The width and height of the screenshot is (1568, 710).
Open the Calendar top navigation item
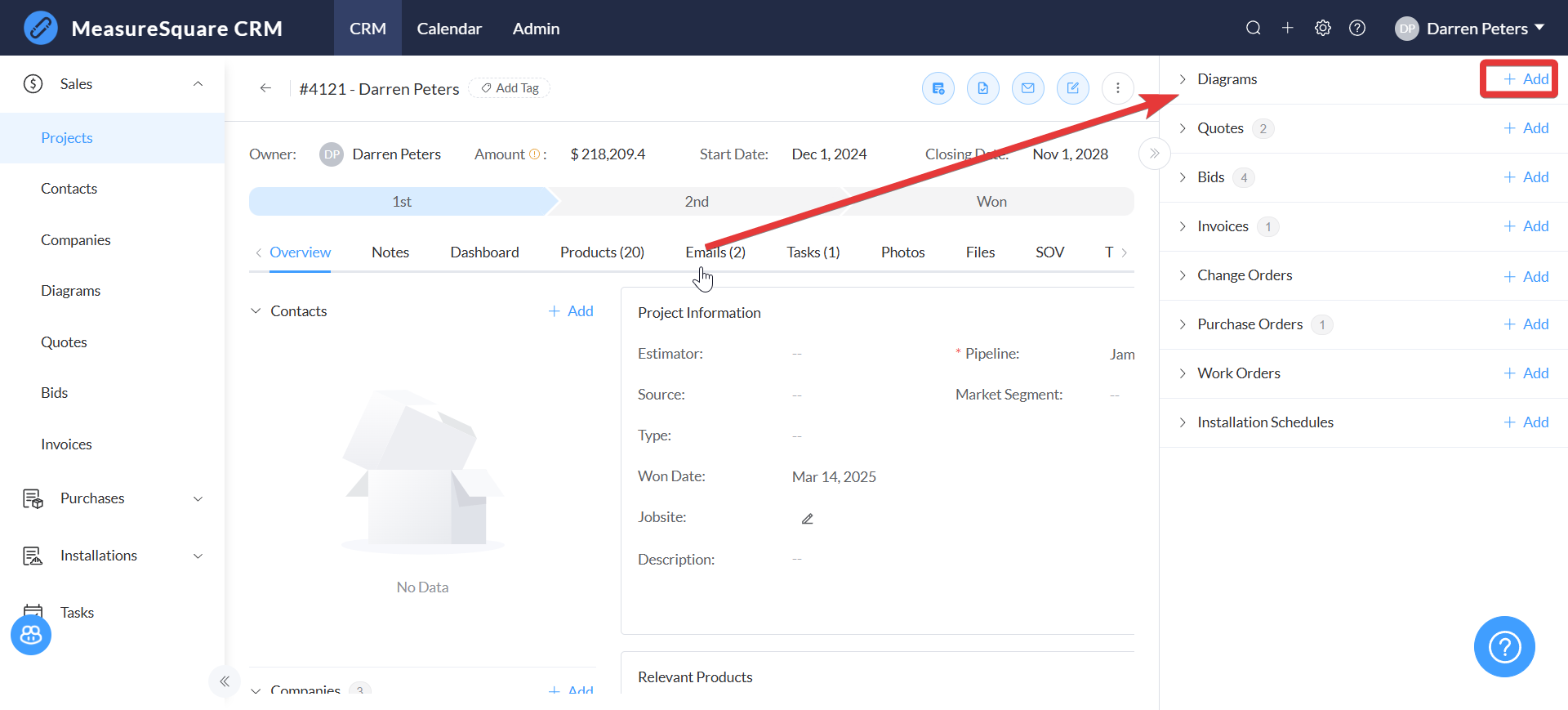[x=449, y=29]
